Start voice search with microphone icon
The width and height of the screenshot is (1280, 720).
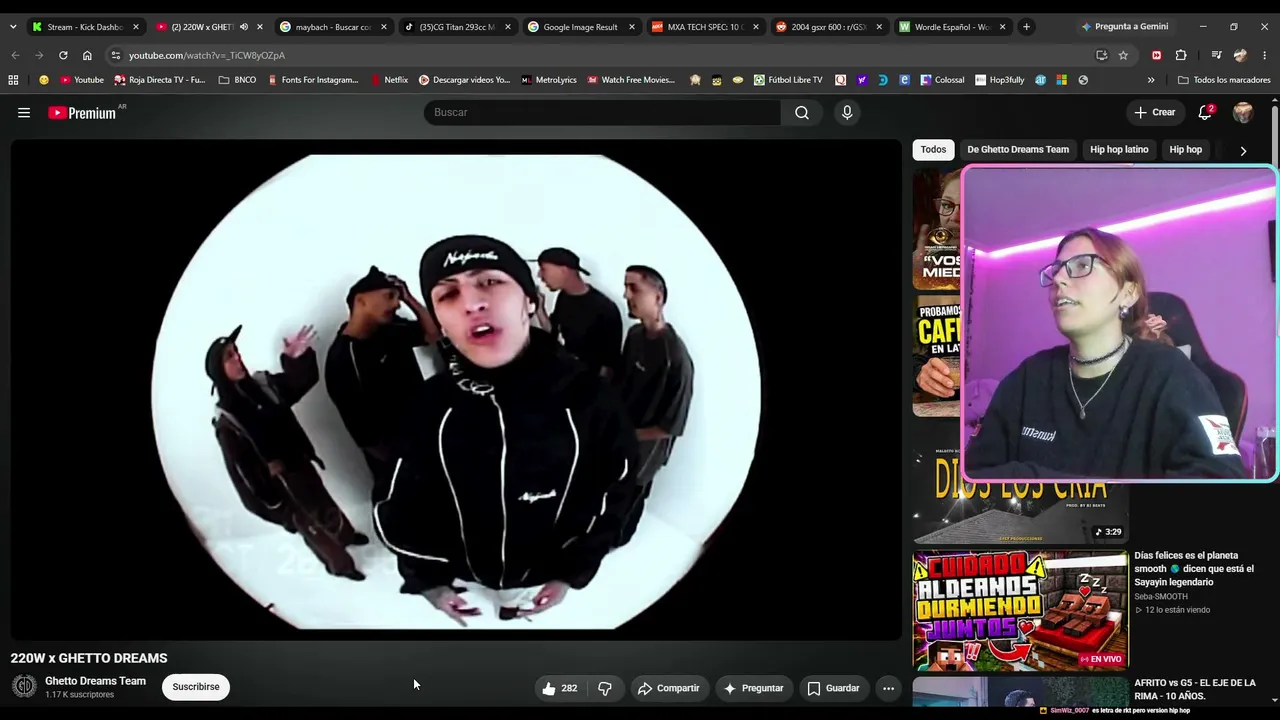click(x=847, y=113)
